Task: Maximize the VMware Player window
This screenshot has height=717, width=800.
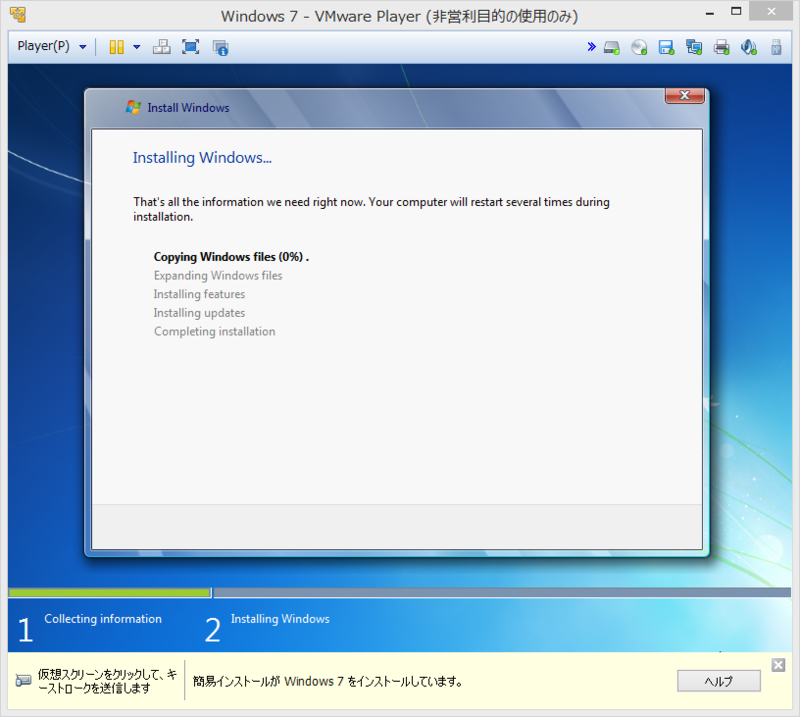Action: pos(736,12)
